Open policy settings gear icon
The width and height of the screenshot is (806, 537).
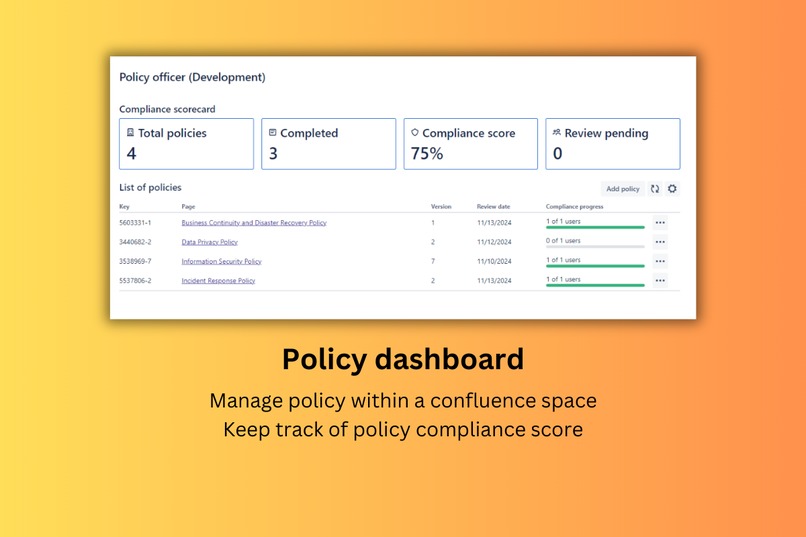click(x=672, y=189)
